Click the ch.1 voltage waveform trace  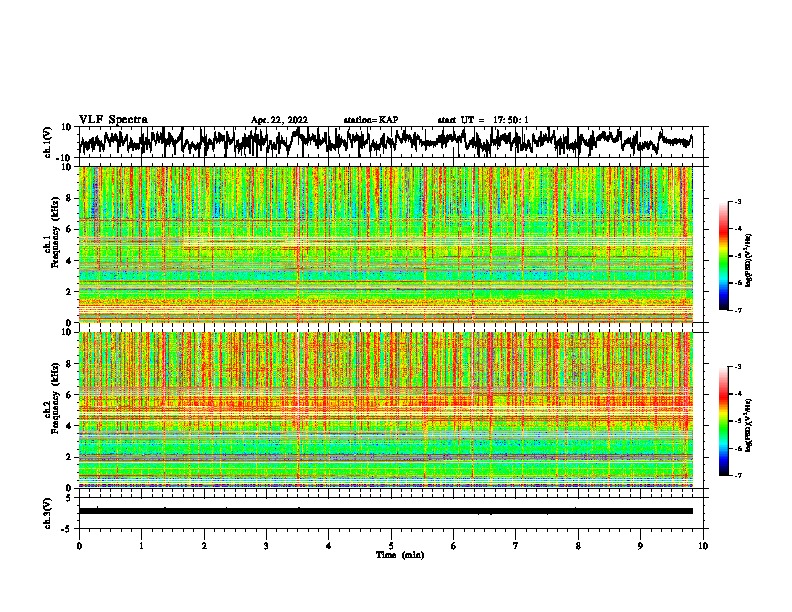coord(386,141)
